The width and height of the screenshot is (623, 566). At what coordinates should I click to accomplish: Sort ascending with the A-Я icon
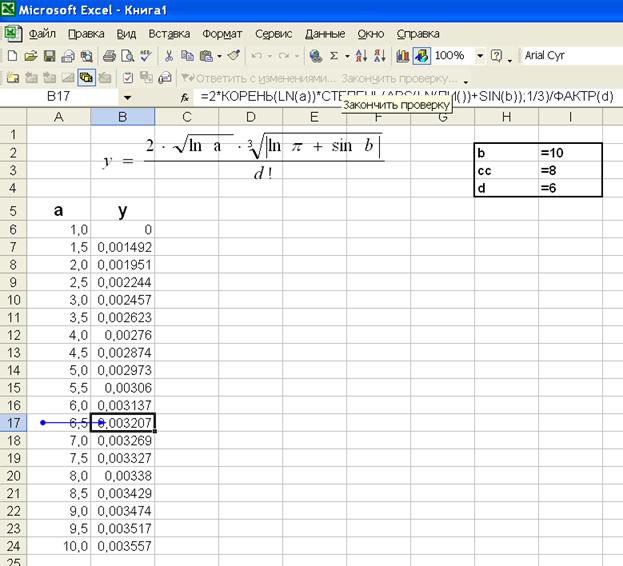click(x=361, y=56)
